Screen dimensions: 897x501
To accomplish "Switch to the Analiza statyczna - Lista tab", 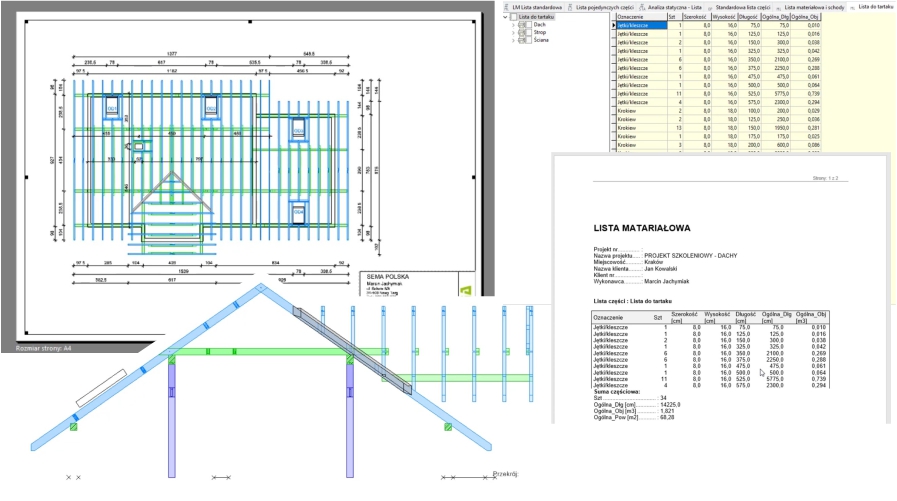I will pyautogui.click(x=666, y=6).
